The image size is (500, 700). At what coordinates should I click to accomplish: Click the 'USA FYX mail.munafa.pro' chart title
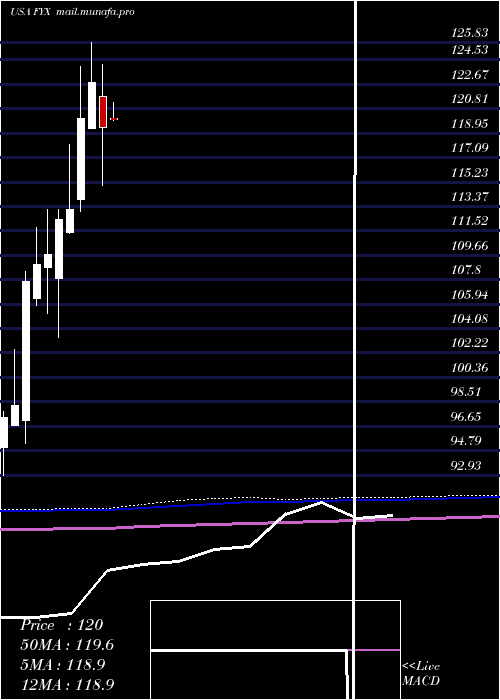click(x=72, y=12)
